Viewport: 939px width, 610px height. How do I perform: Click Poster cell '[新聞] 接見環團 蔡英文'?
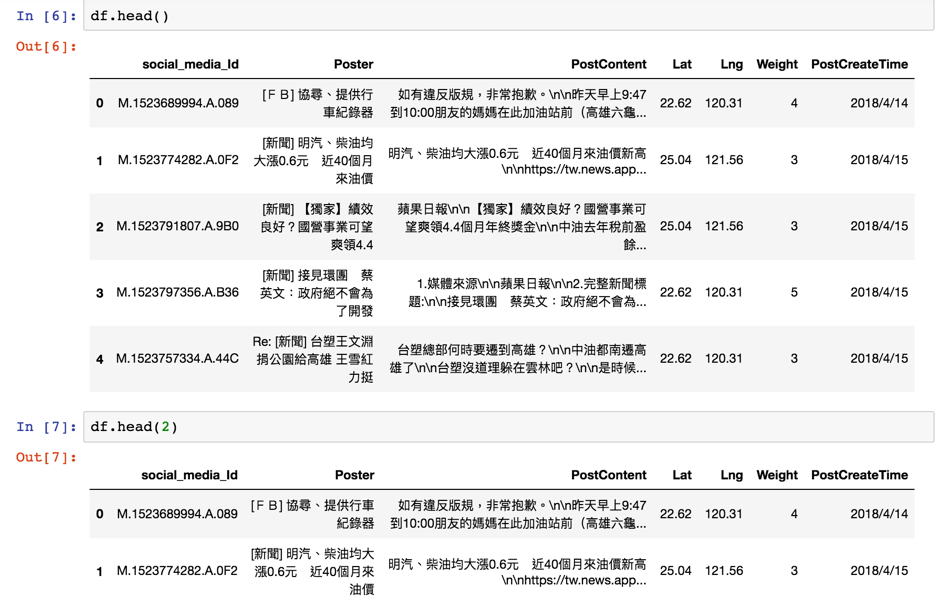pos(316,293)
